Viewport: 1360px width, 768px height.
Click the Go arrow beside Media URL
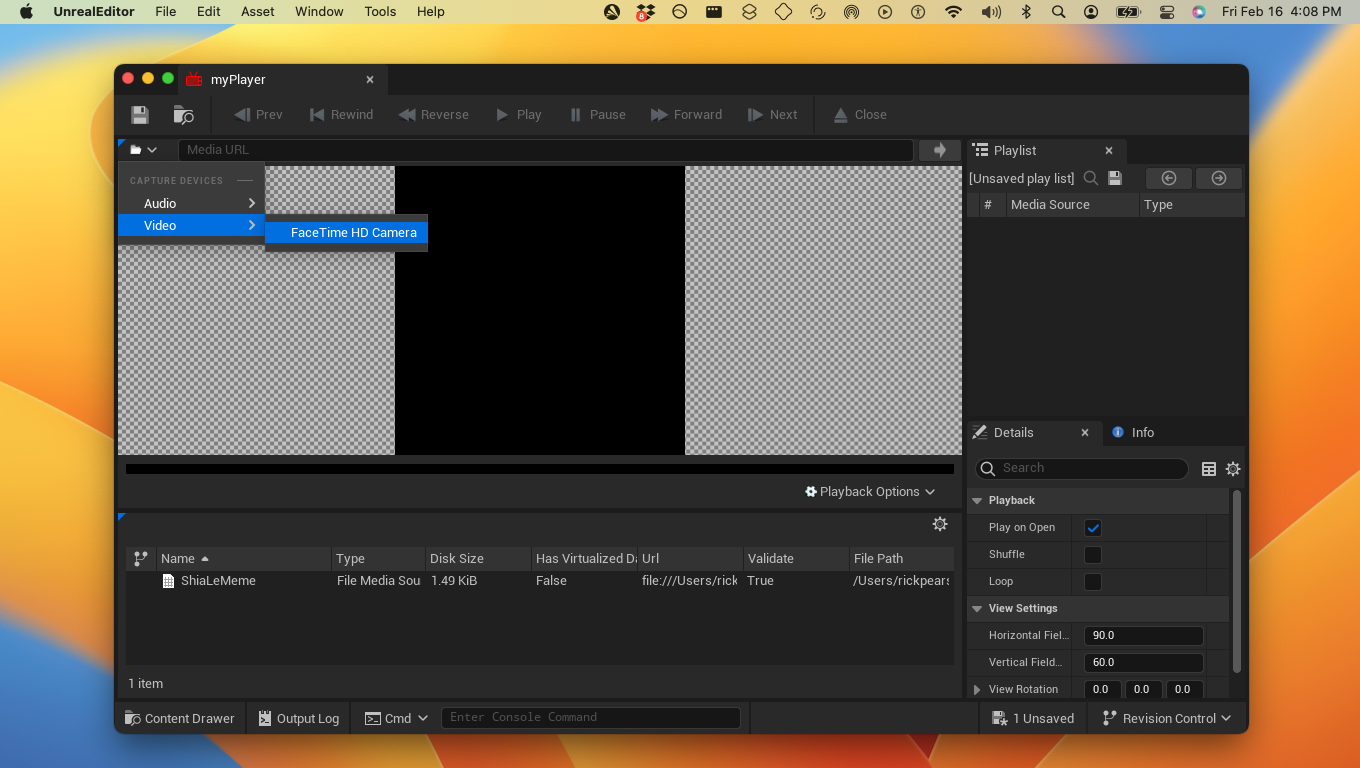coord(939,150)
